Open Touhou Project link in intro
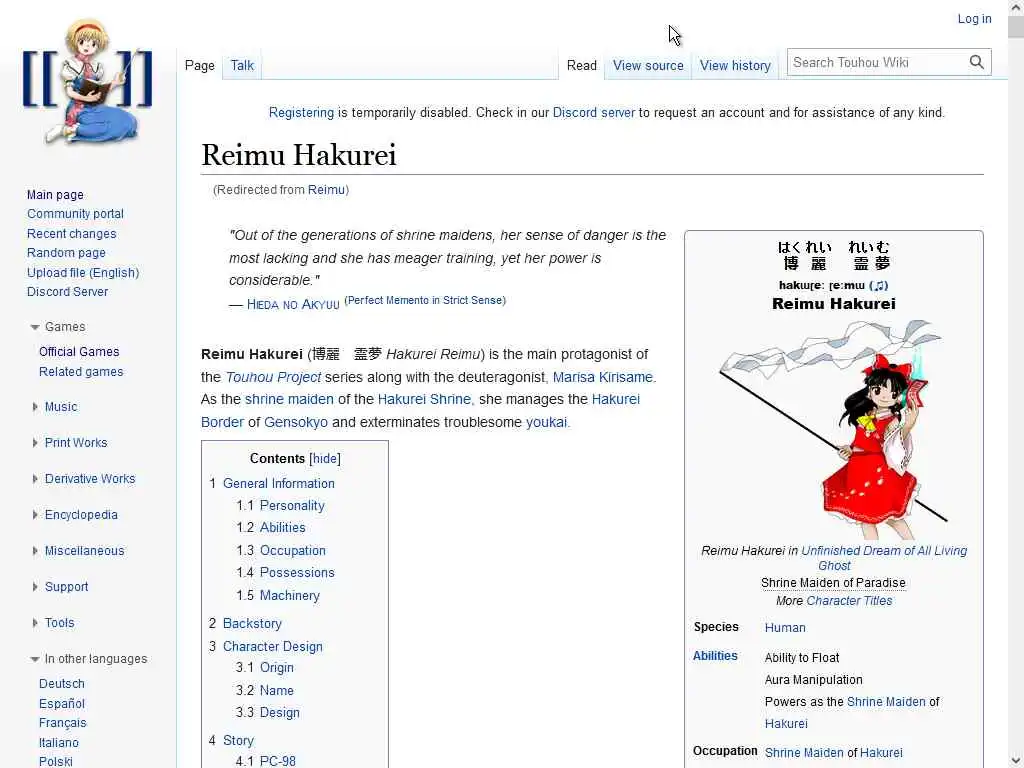1024x768 pixels. (x=273, y=377)
